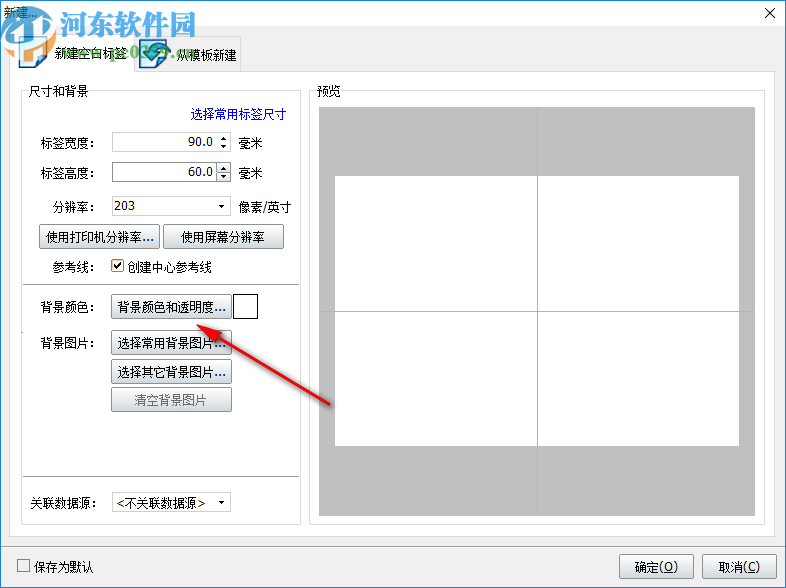Screen dimensions: 786x588
Task: Open the 分辨率 dropdown list
Action: (x=221, y=206)
